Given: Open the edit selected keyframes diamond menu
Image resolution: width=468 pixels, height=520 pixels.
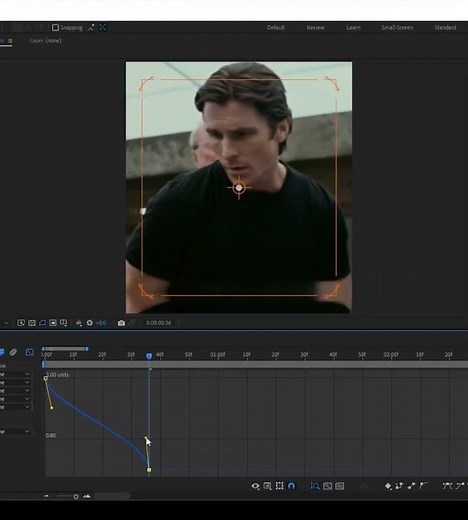Looking at the screenshot, I should (388, 486).
